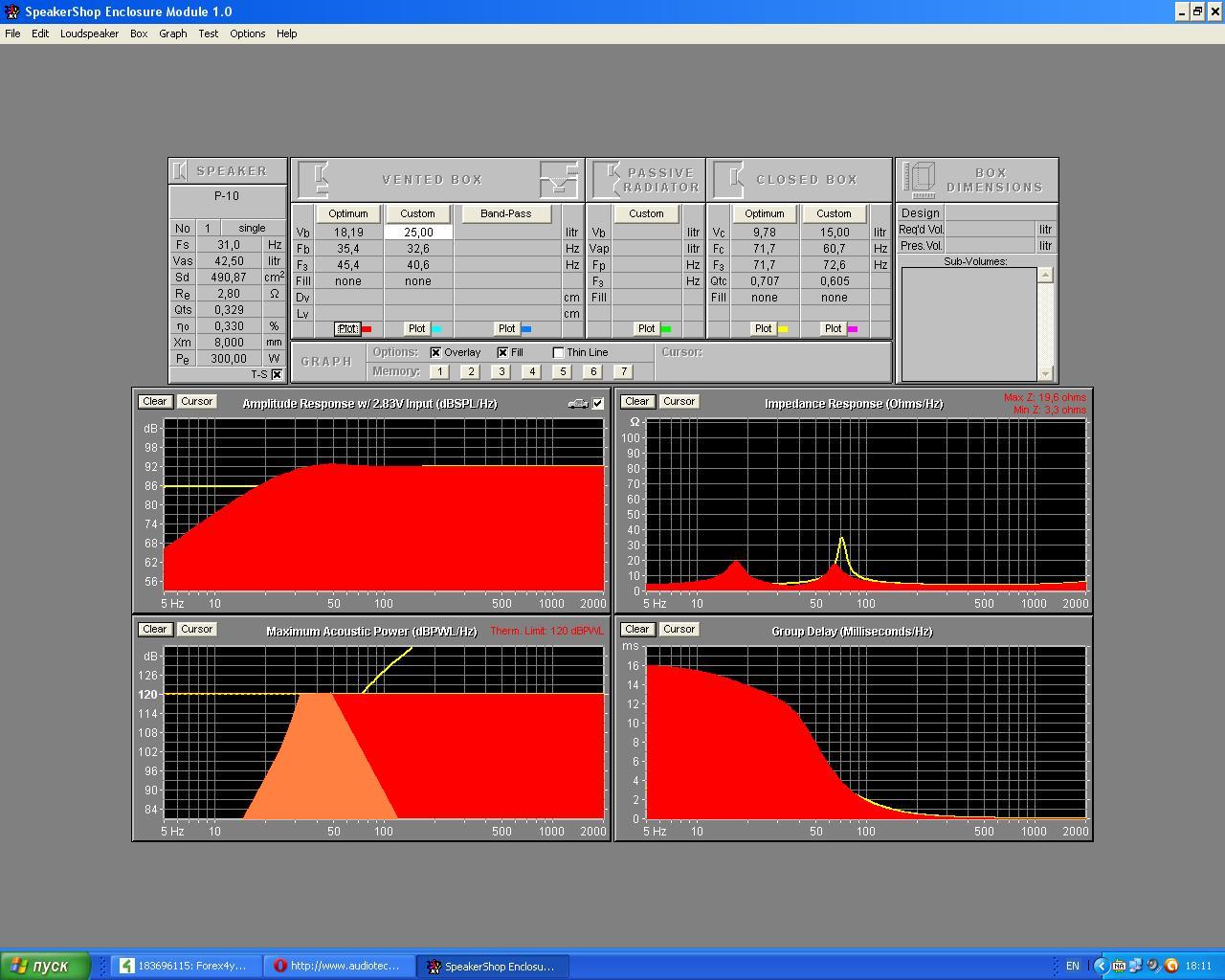The width and height of the screenshot is (1225, 980).
Task: Click the Vented Box Custom Vb value field
Action: (418, 233)
